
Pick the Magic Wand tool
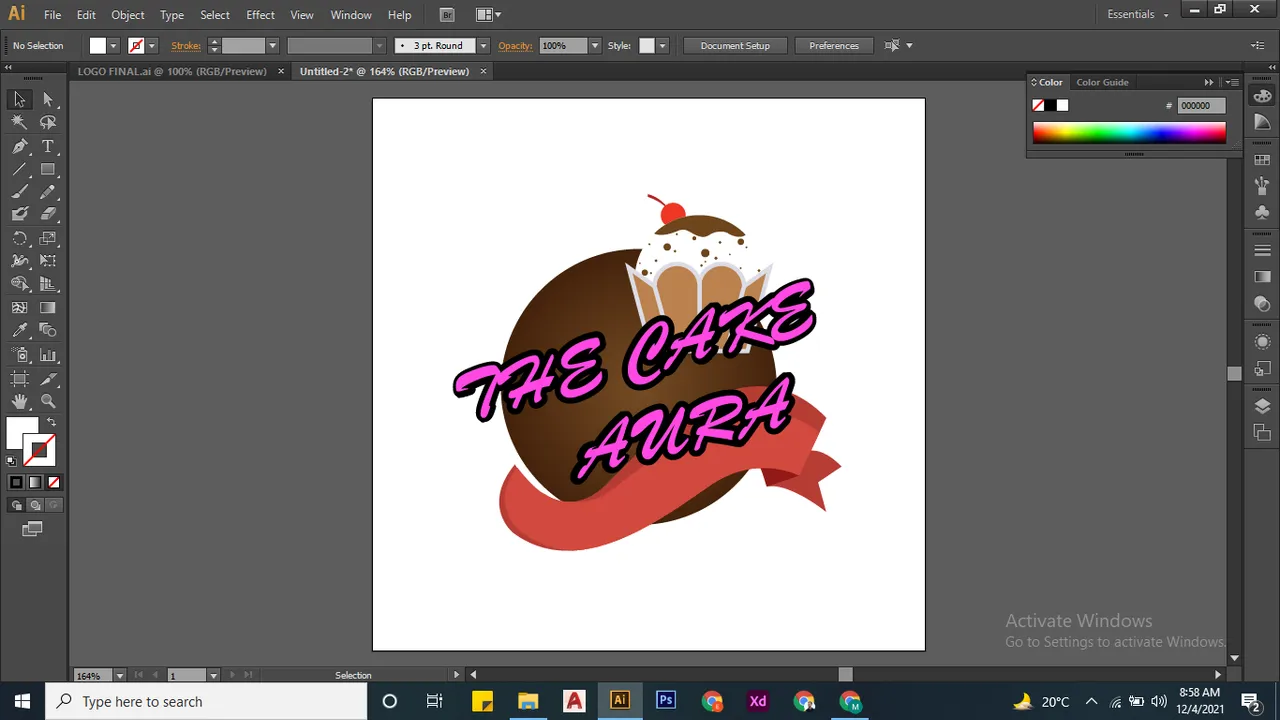tap(19, 122)
